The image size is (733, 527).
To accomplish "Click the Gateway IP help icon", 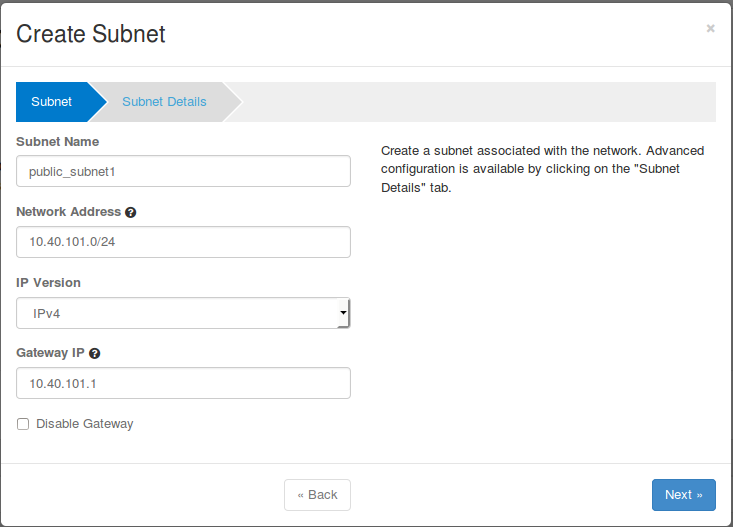I will [94, 353].
